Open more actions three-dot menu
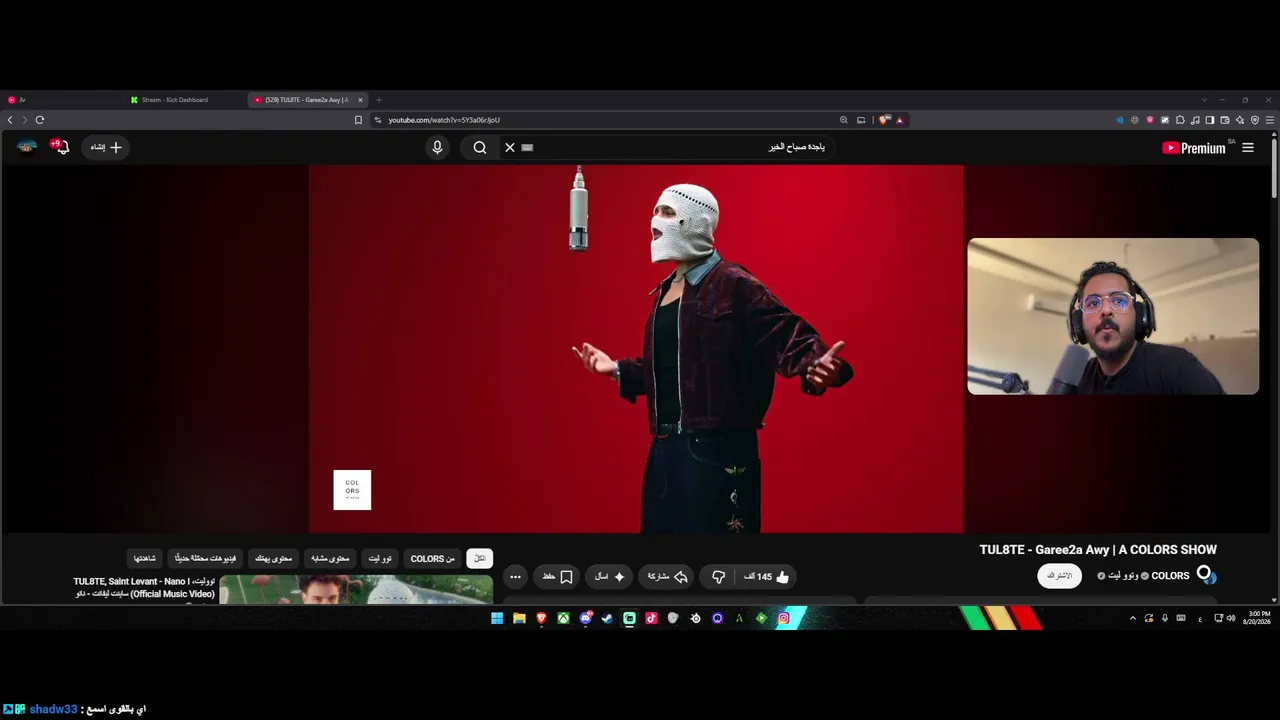1280x720 pixels. [515, 577]
